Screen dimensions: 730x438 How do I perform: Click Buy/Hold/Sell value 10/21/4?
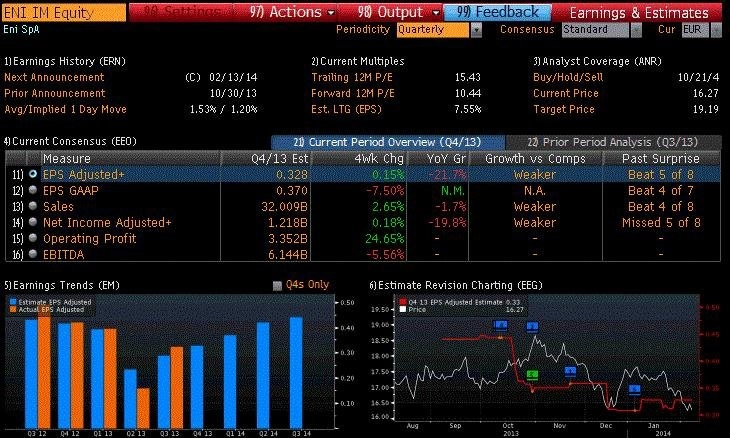[x=698, y=77]
